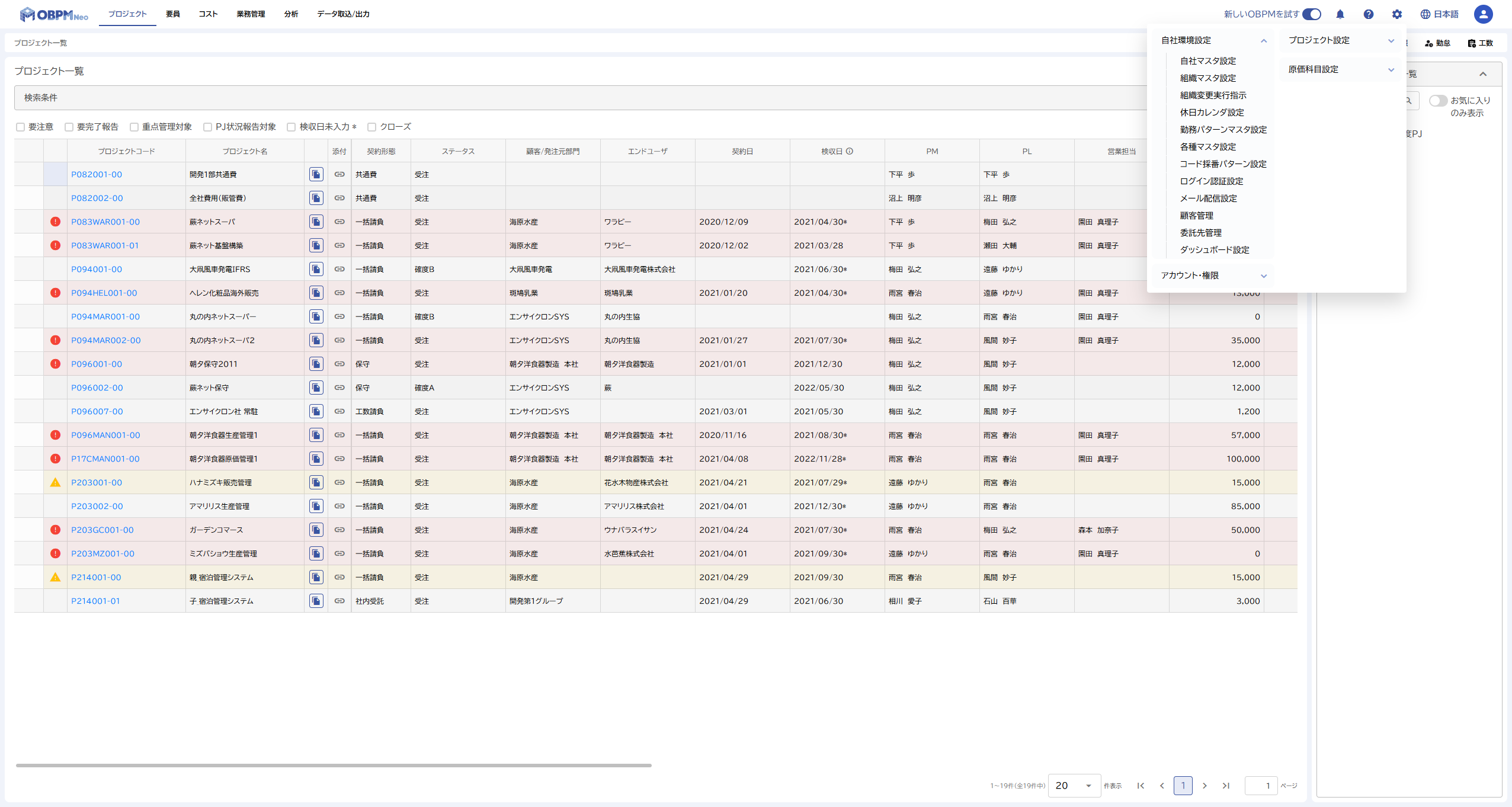Toggle the 新しいOBPMを試す switch
This screenshot has height=807, width=1512.
click(1312, 14)
